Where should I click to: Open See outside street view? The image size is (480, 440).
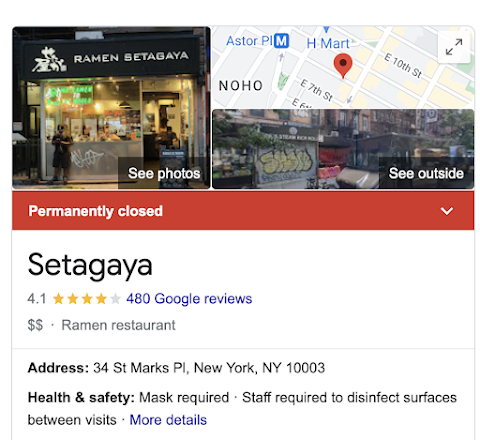click(x=426, y=173)
